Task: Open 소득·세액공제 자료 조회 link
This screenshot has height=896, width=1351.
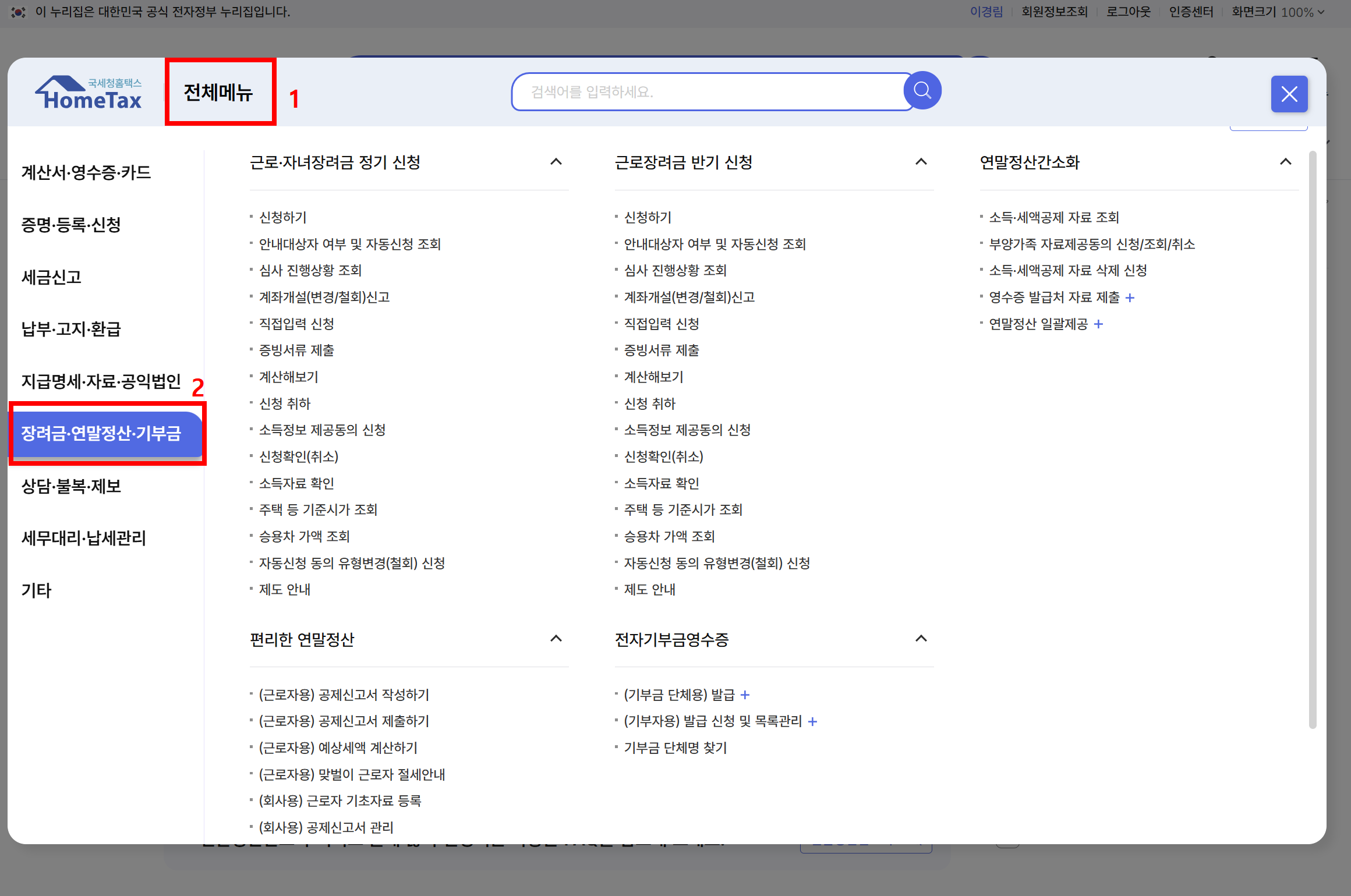Action: pos(1054,218)
